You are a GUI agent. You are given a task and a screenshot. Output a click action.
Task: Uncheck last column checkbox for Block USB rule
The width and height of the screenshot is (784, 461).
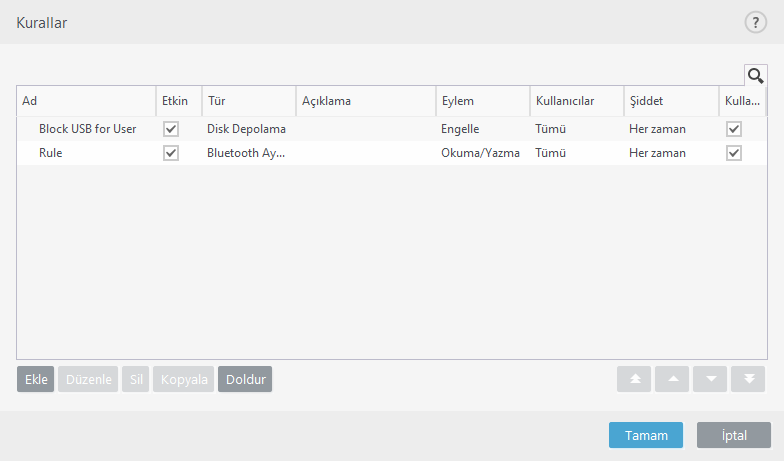coord(734,129)
